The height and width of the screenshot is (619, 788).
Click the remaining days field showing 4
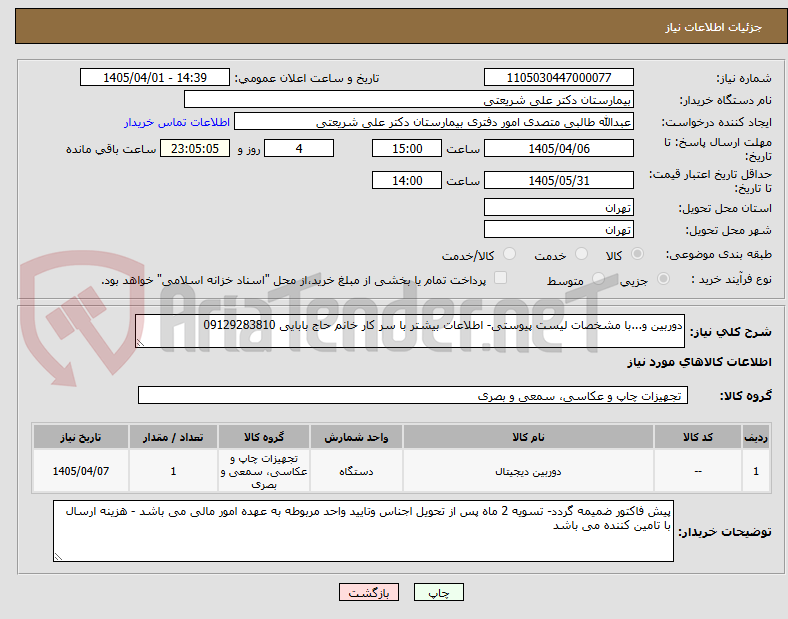pos(299,148)
